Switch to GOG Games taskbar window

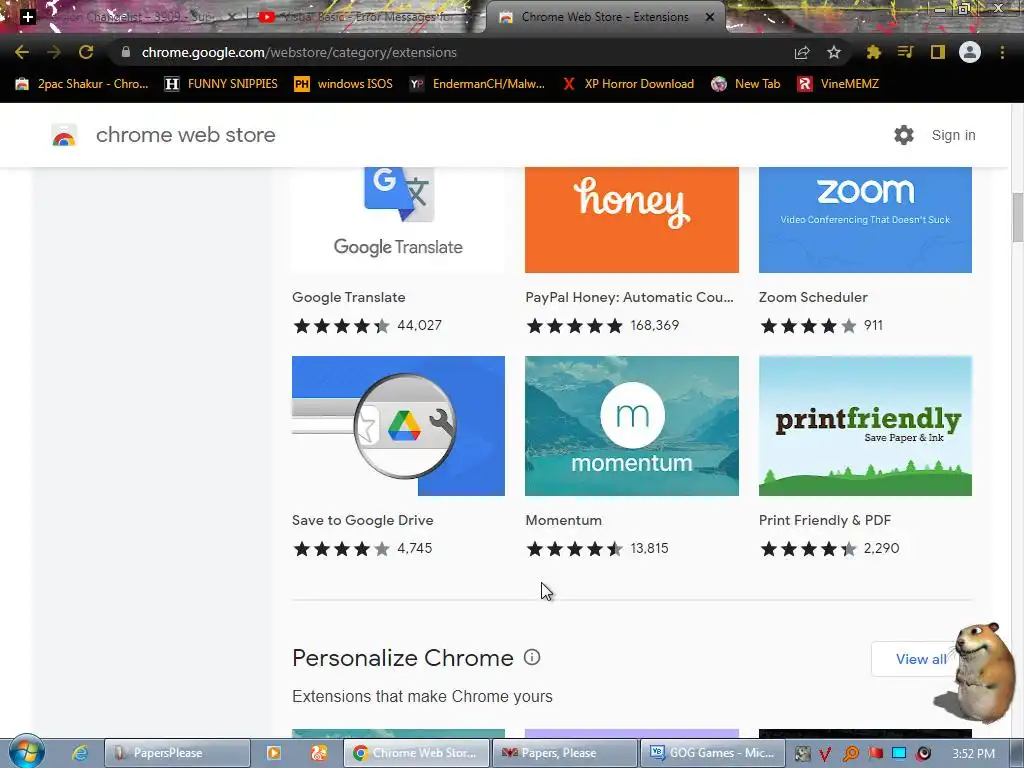(712, 753)
